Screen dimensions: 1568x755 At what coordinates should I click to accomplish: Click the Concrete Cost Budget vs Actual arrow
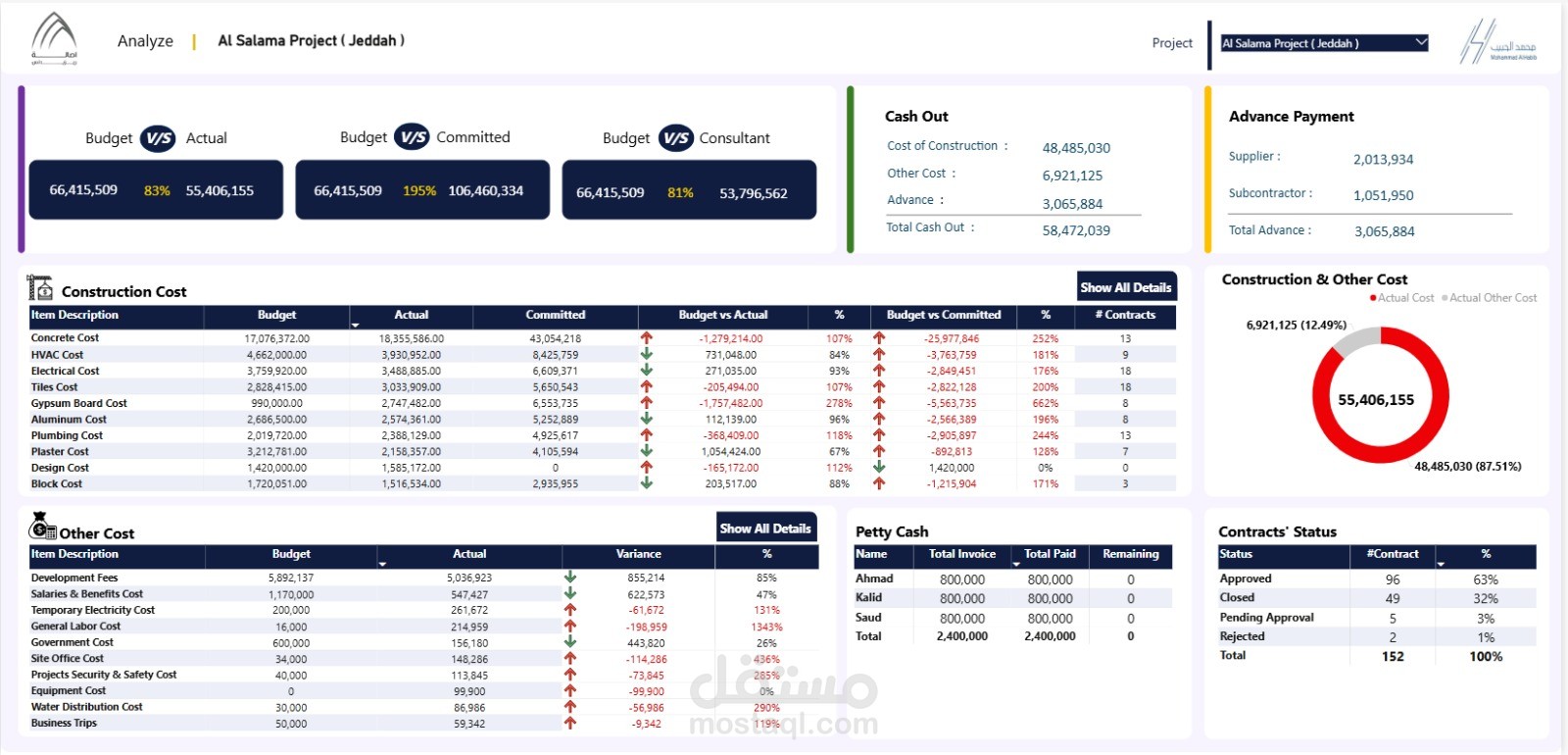pyautogui.click(x=647, y=338)
